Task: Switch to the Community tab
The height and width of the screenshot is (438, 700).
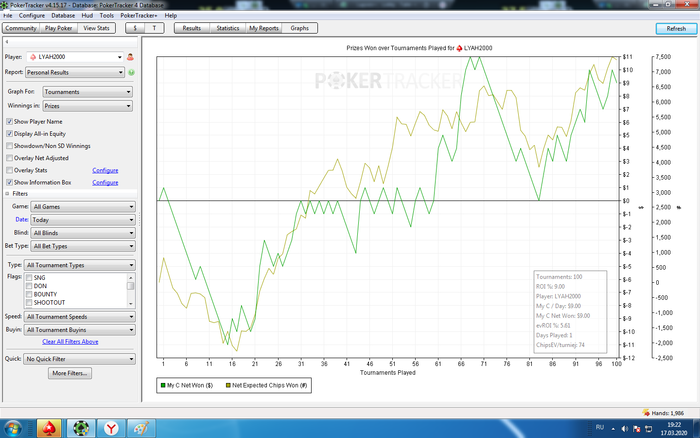Action: (21, 28)
